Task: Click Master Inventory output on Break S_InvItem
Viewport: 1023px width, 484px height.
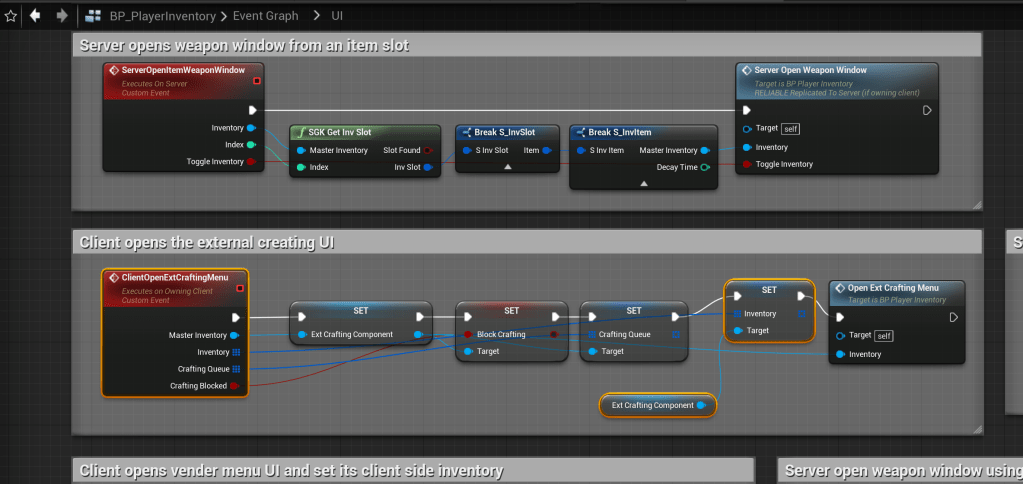Action: tap(705, 150)
